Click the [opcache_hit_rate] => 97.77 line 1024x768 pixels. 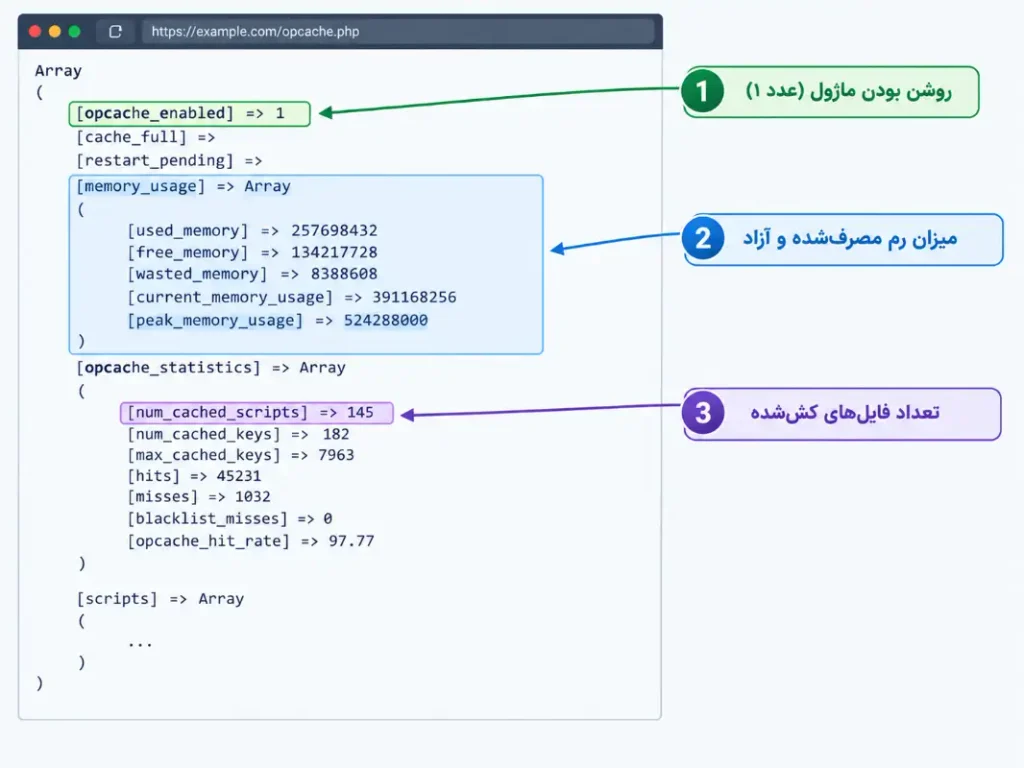point(251,541)
